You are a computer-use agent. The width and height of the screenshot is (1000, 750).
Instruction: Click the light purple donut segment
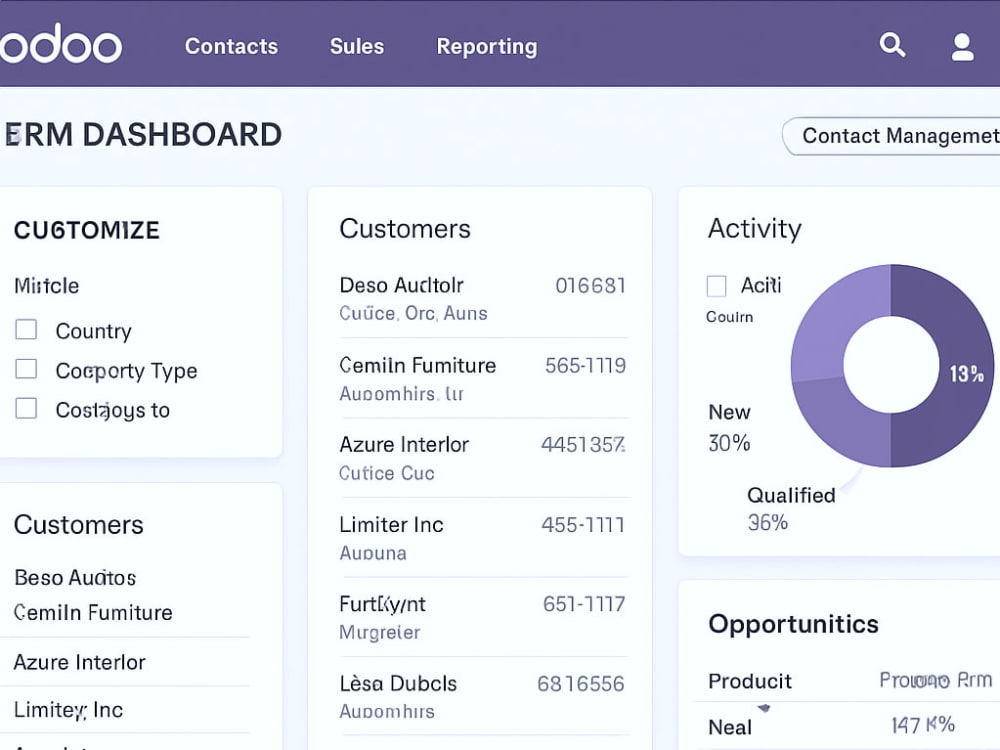point(835,322)
